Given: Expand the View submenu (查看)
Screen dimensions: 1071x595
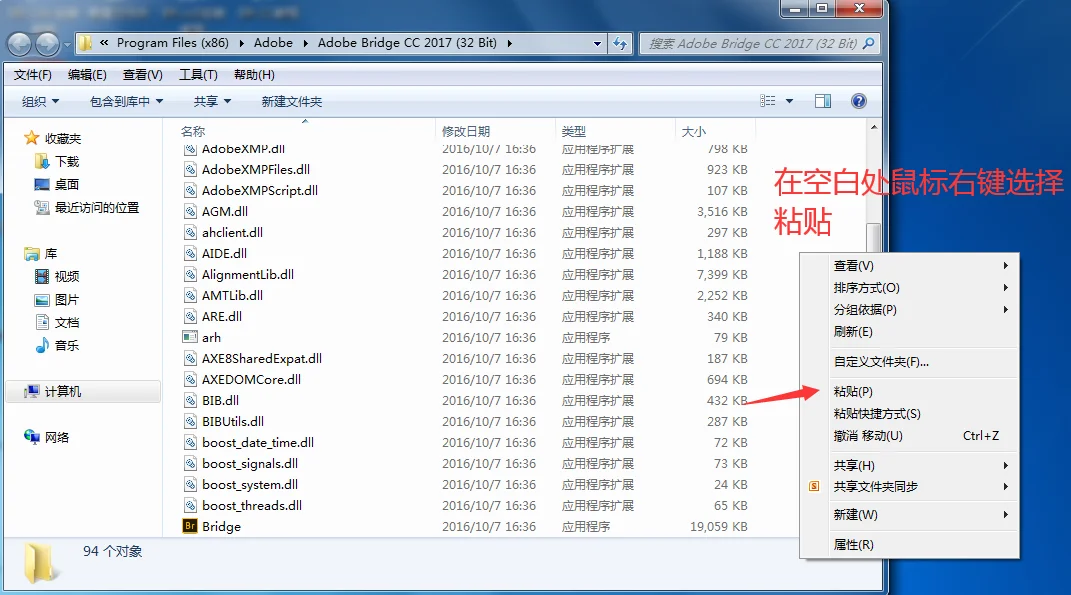Looking at the screenshot, I should pyautogui.click(x=909, y=266).
